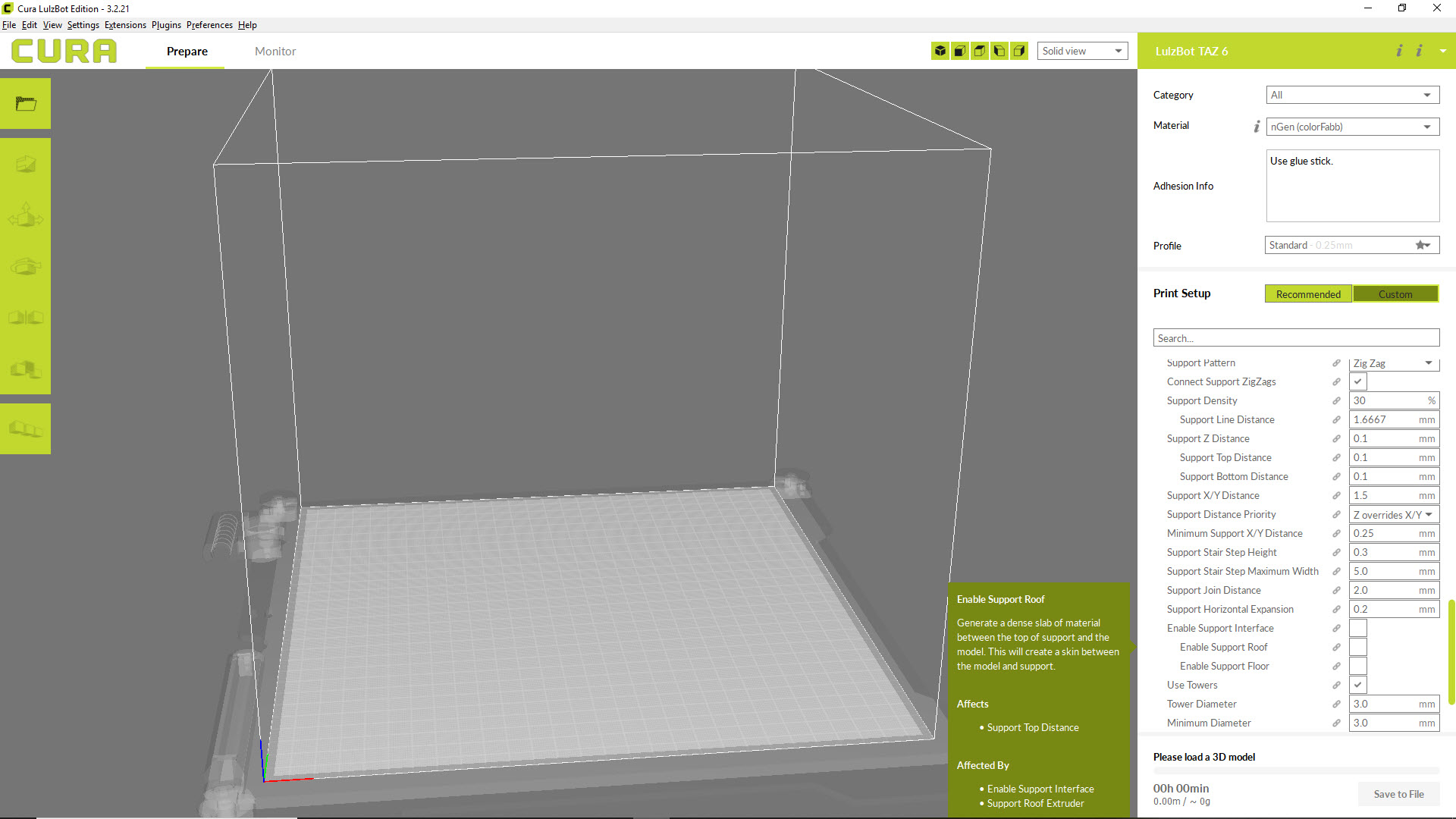Uncheck Connect Support ZigZags checkbox
Viewport: 1456px width, 819px height.
(1358, 381)
